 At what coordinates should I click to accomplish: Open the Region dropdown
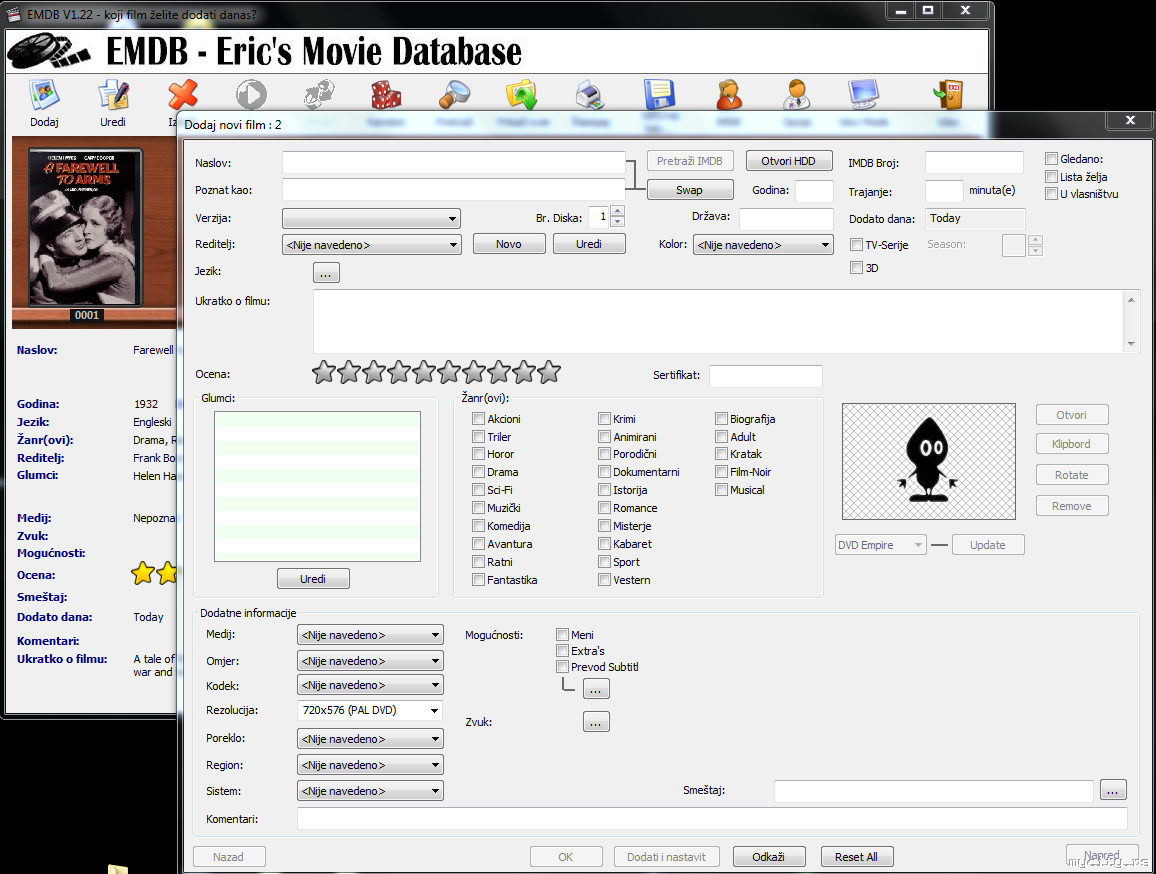tap(370, 765)
